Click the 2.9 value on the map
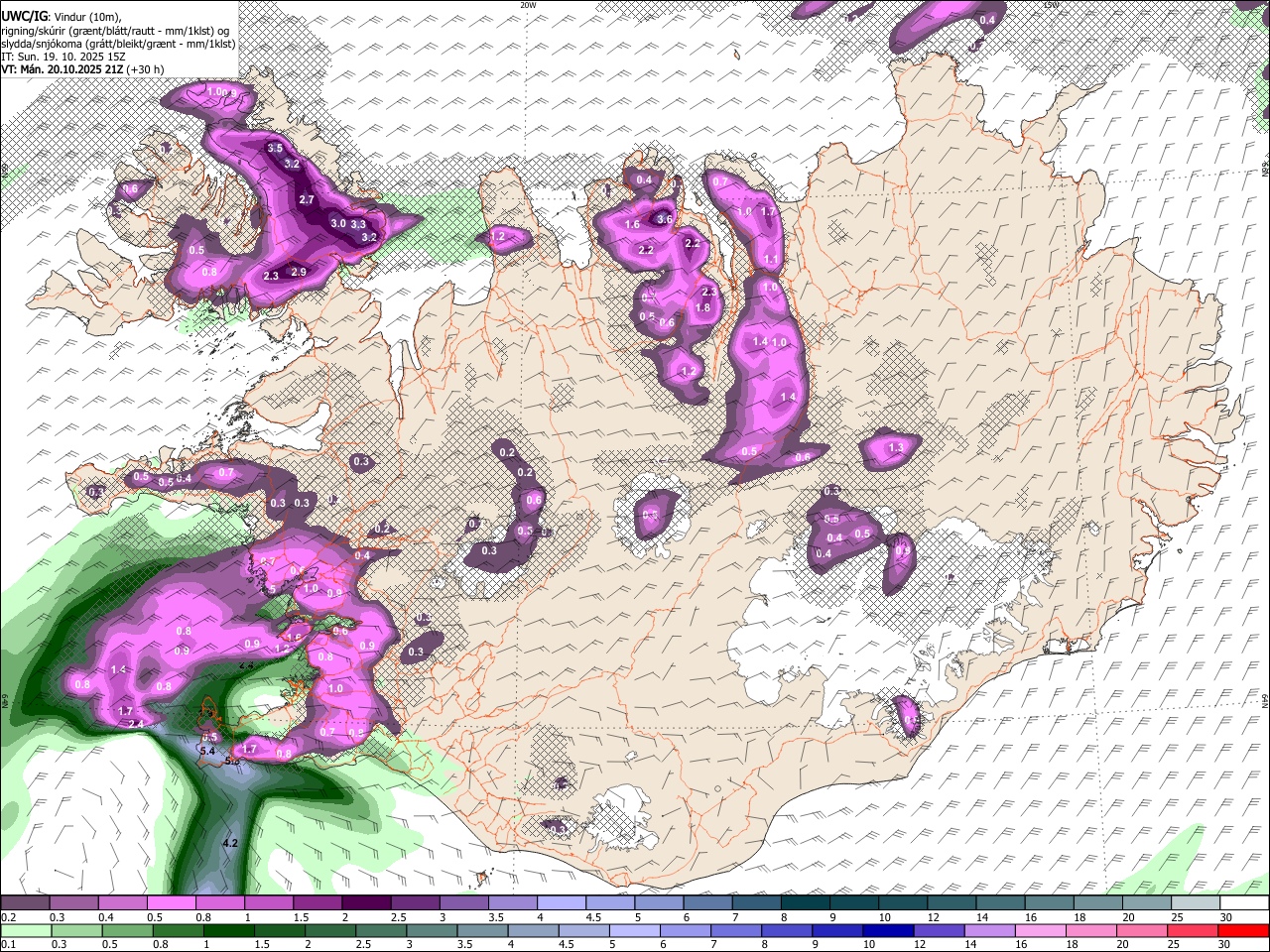 point(299,272)
